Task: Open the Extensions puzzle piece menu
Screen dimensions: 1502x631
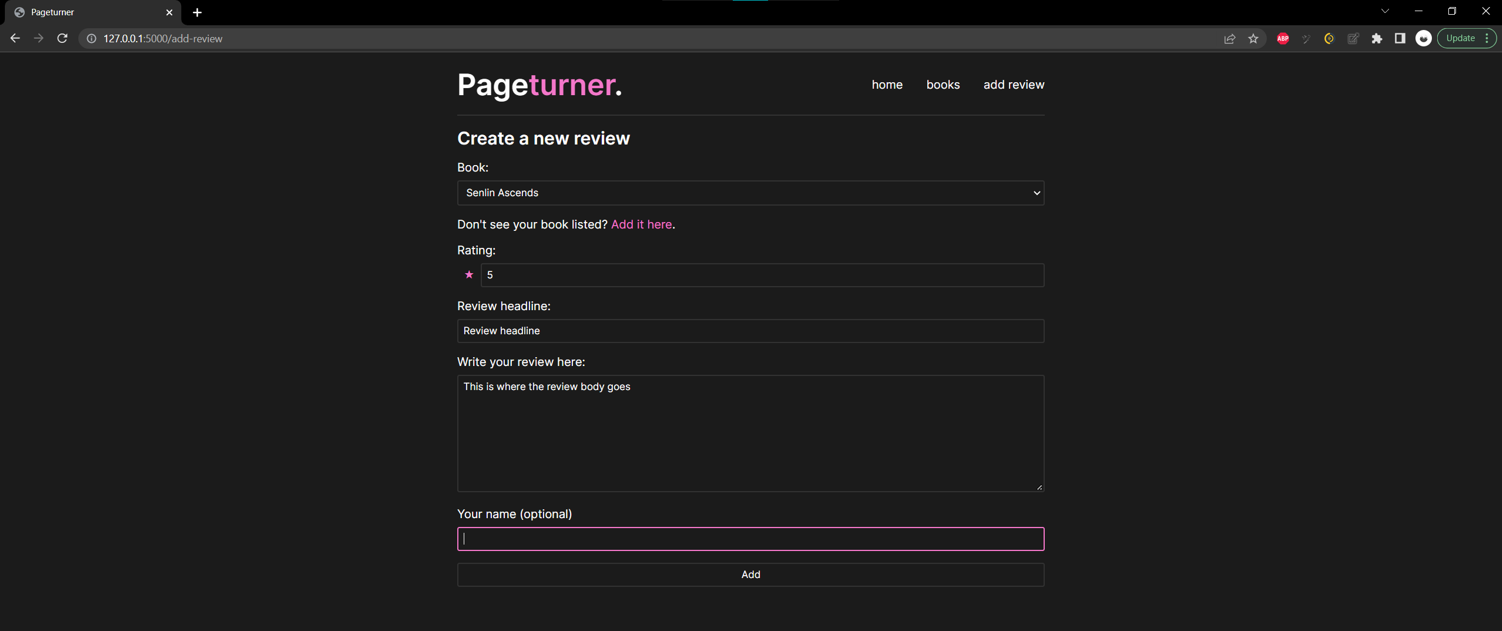Action: point(1377,38)
